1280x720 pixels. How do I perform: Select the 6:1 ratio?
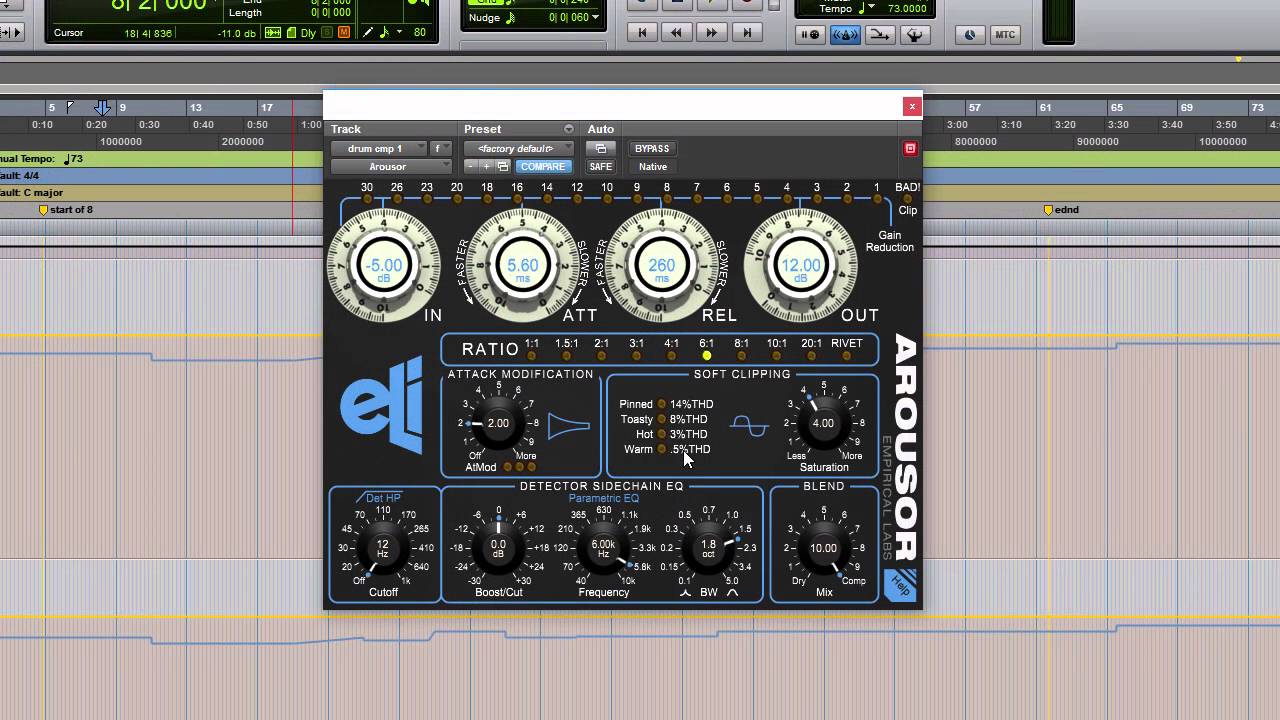coord(706,349)
